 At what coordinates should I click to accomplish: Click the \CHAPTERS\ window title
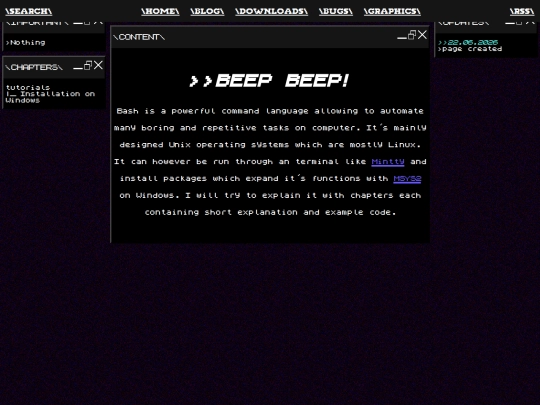(x=34, y=67)
